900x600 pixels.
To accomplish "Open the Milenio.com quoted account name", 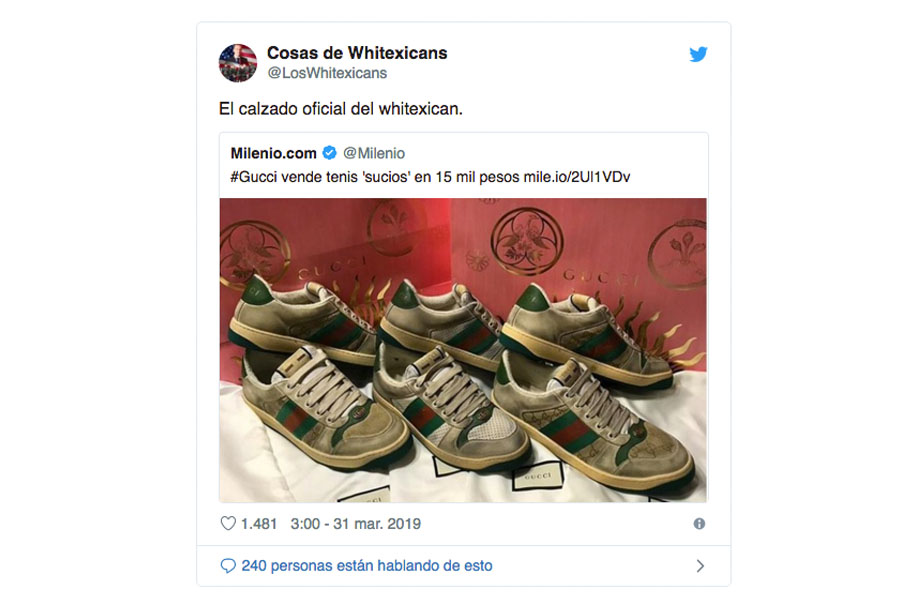I will (x=273, y=153).
